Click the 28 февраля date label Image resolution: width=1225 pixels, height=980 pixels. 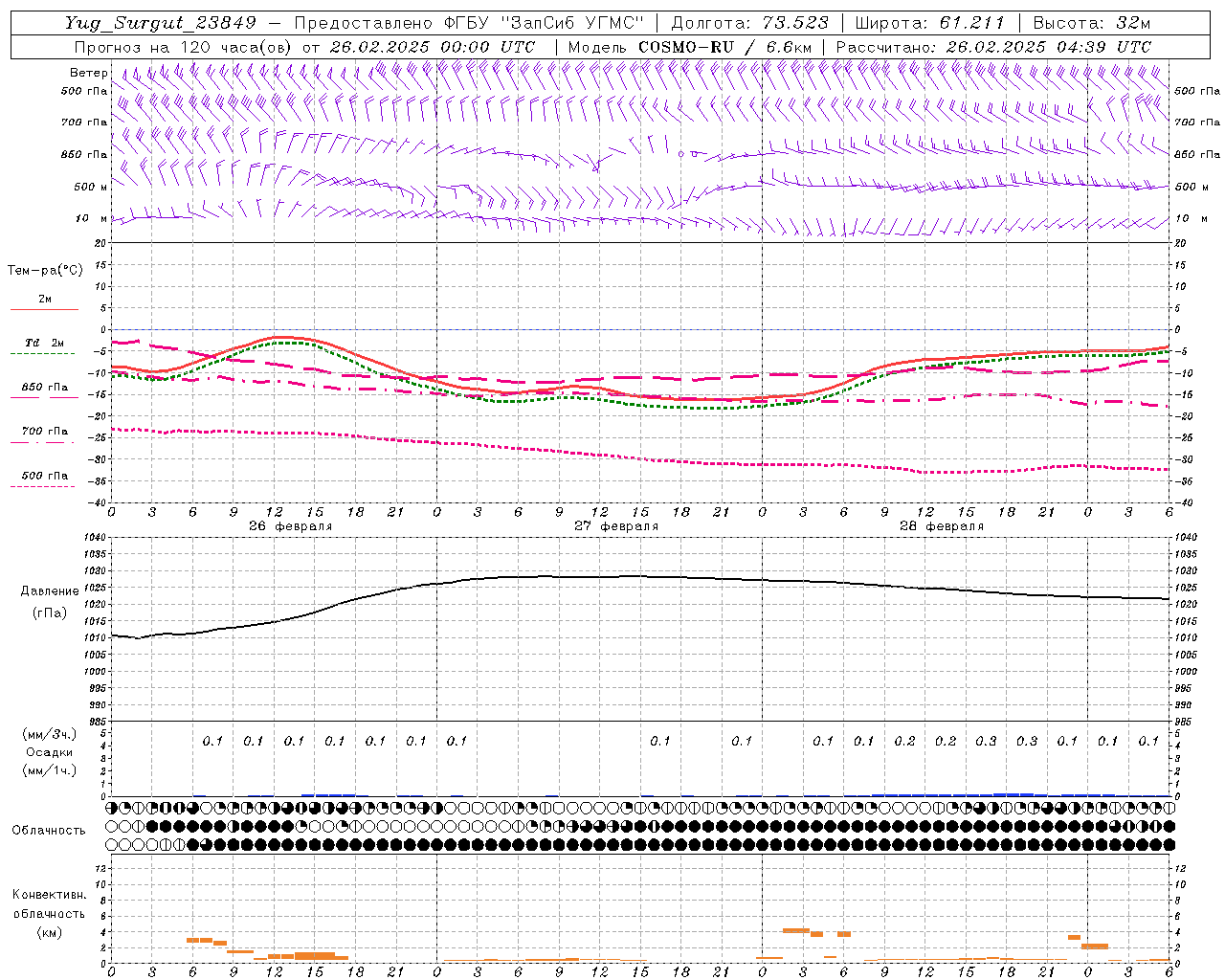(x=942, y=526)
